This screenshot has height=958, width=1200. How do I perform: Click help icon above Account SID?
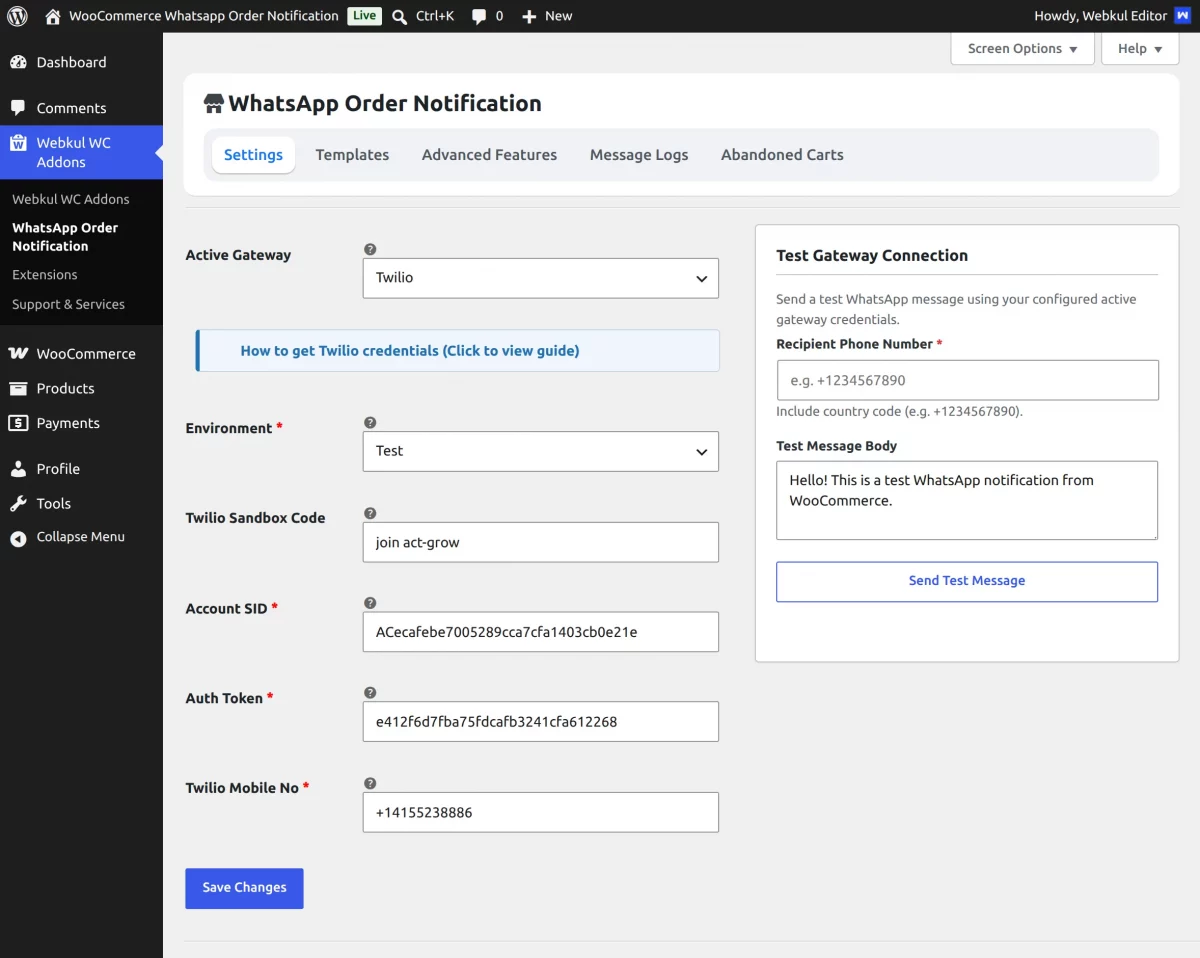[370, 603]
